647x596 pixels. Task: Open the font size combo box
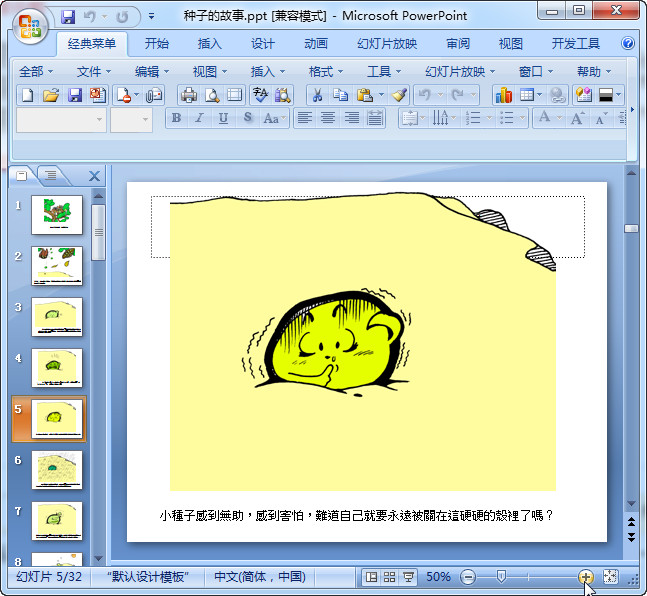[131, 120]
